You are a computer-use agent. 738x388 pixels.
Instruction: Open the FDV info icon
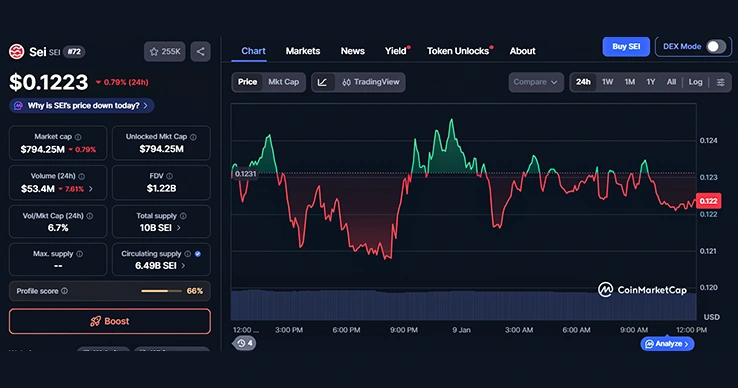click(x=169, y=176)
